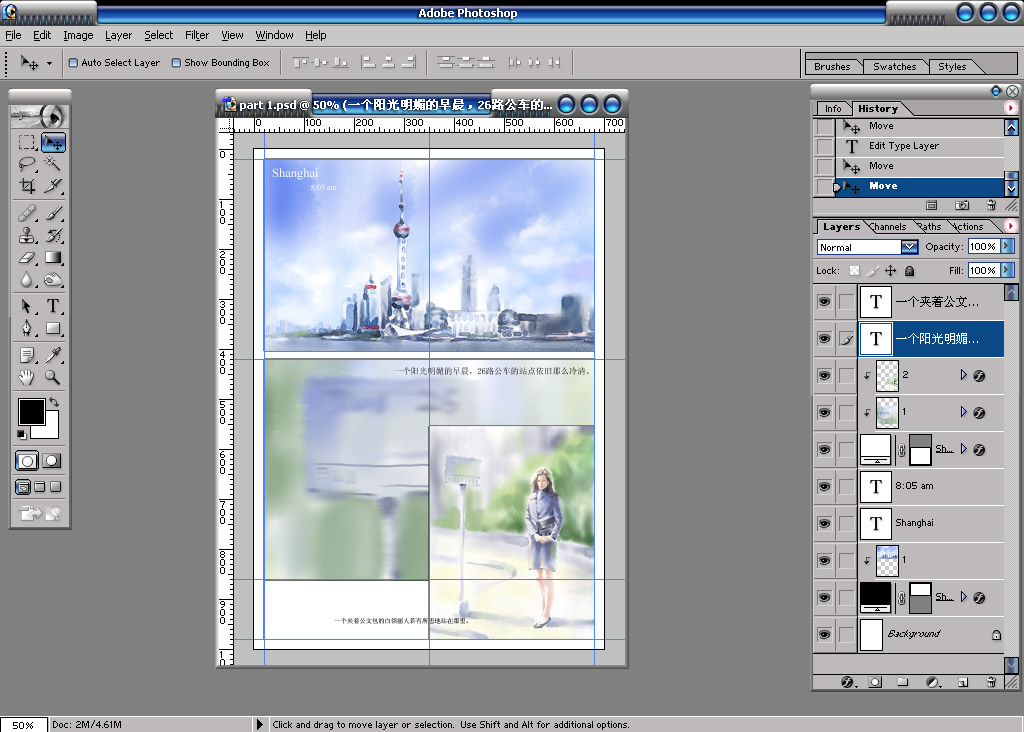Select the Move tool in toolbox
The height and width of the screenshot is (732, 1024).
pyautogui.click(x=53, y=142)
